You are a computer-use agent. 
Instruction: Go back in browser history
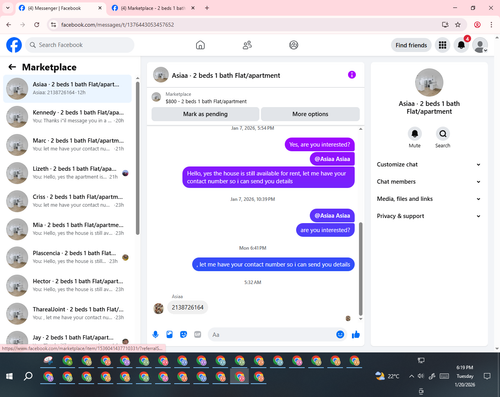(9, 25)
